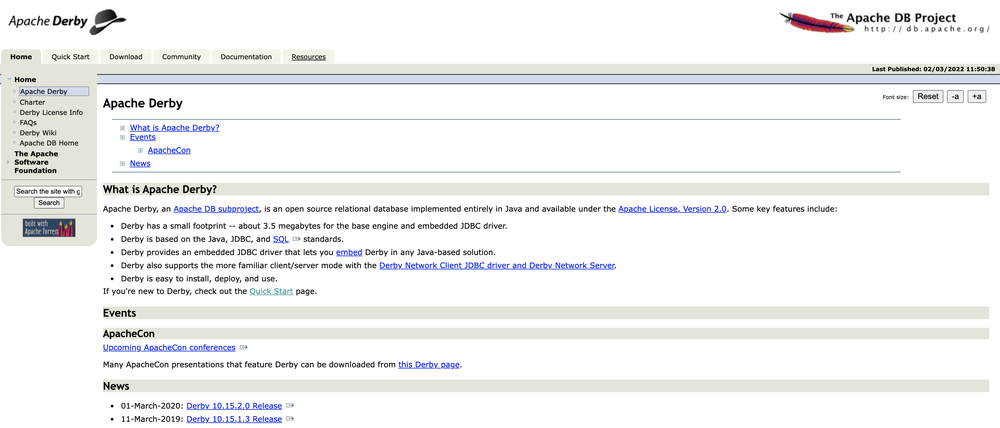Screen dimensions: 1000x428
Task: Open Derby Wiki in the sidebar
Action: pos(38,133)
